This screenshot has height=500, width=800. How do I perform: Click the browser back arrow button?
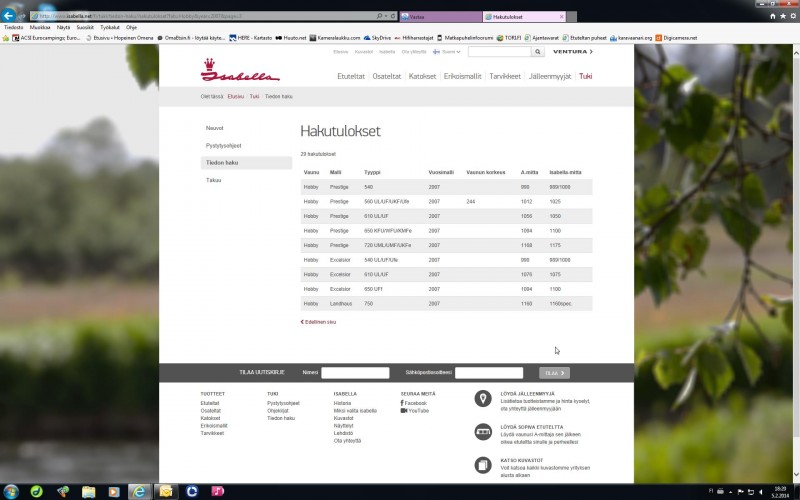[x=10, y=17]
